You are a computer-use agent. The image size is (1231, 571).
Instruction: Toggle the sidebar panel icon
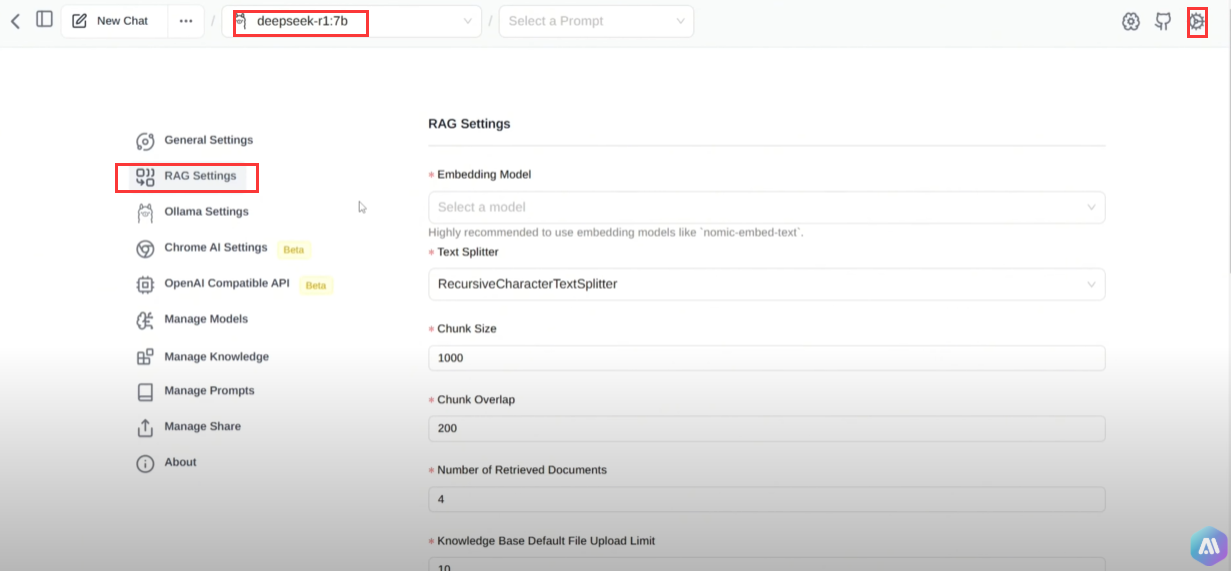point(44,19)
